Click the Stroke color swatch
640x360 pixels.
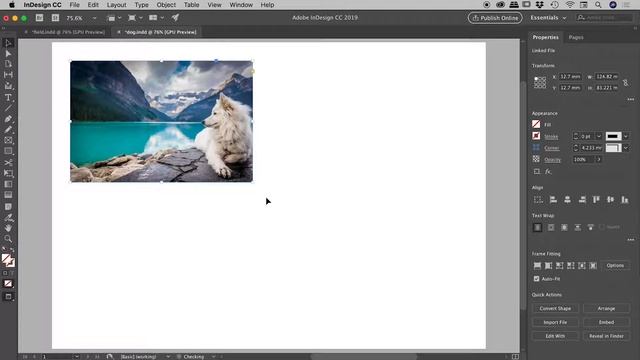point(536,136)
